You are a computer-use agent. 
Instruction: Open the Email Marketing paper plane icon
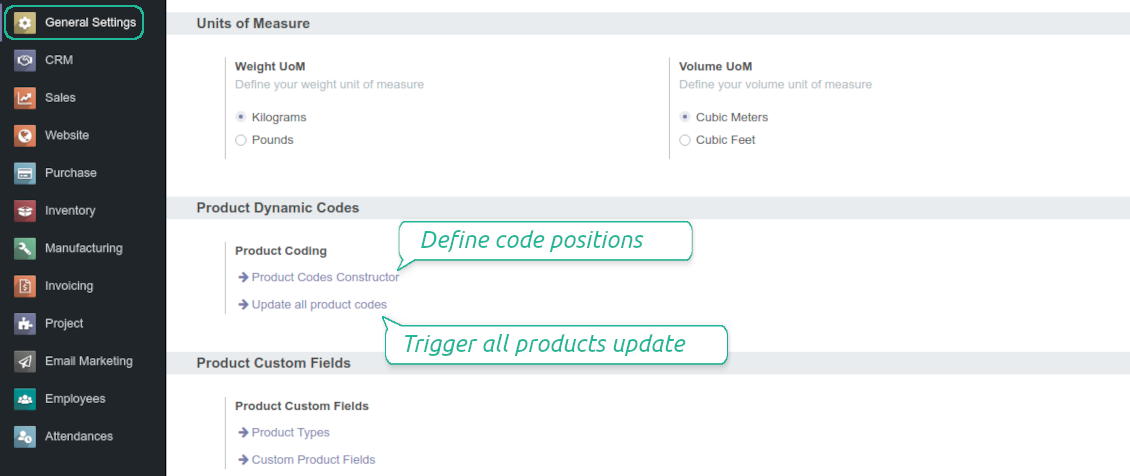pyautogui.click(x=26, y=361)
